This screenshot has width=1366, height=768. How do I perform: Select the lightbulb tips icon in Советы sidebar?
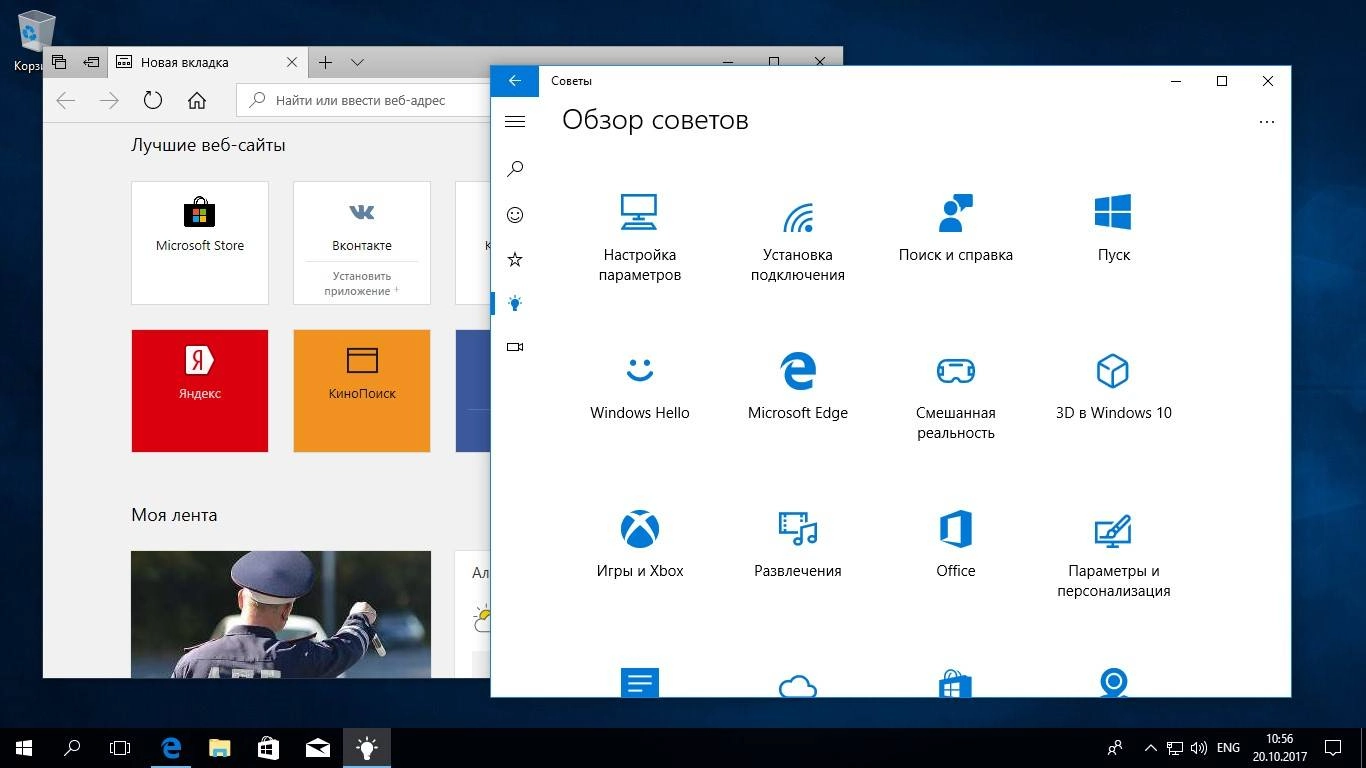pyautogui.click(x=515, y=303)
